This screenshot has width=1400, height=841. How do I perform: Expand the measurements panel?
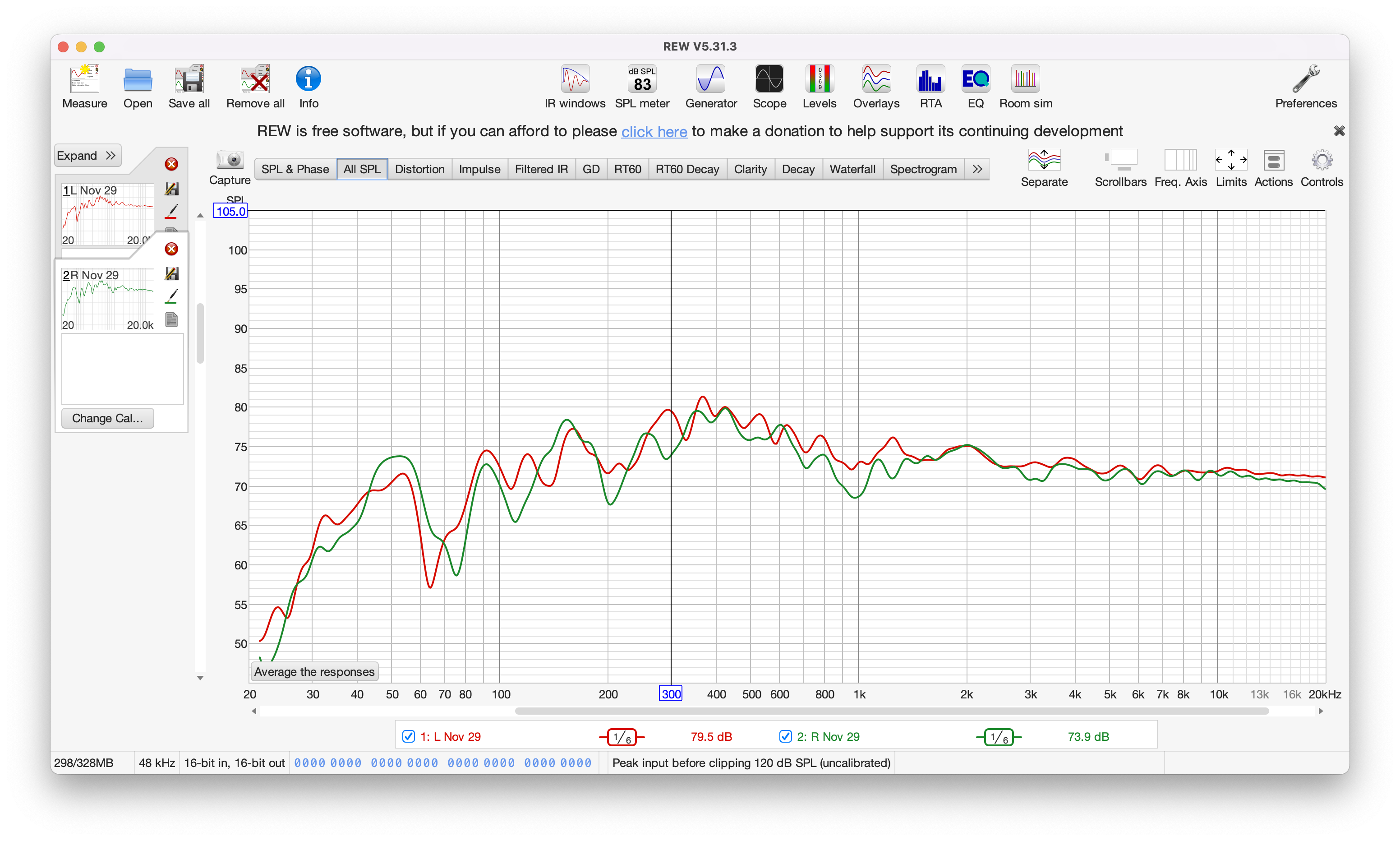click(x=87, y=155)
